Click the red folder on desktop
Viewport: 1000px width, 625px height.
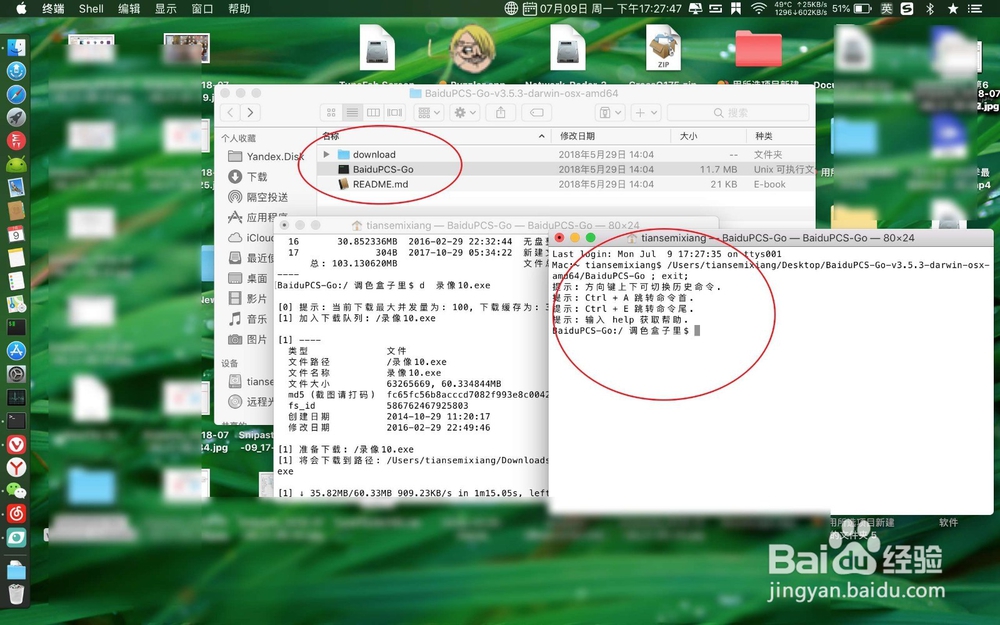[758, 48]
